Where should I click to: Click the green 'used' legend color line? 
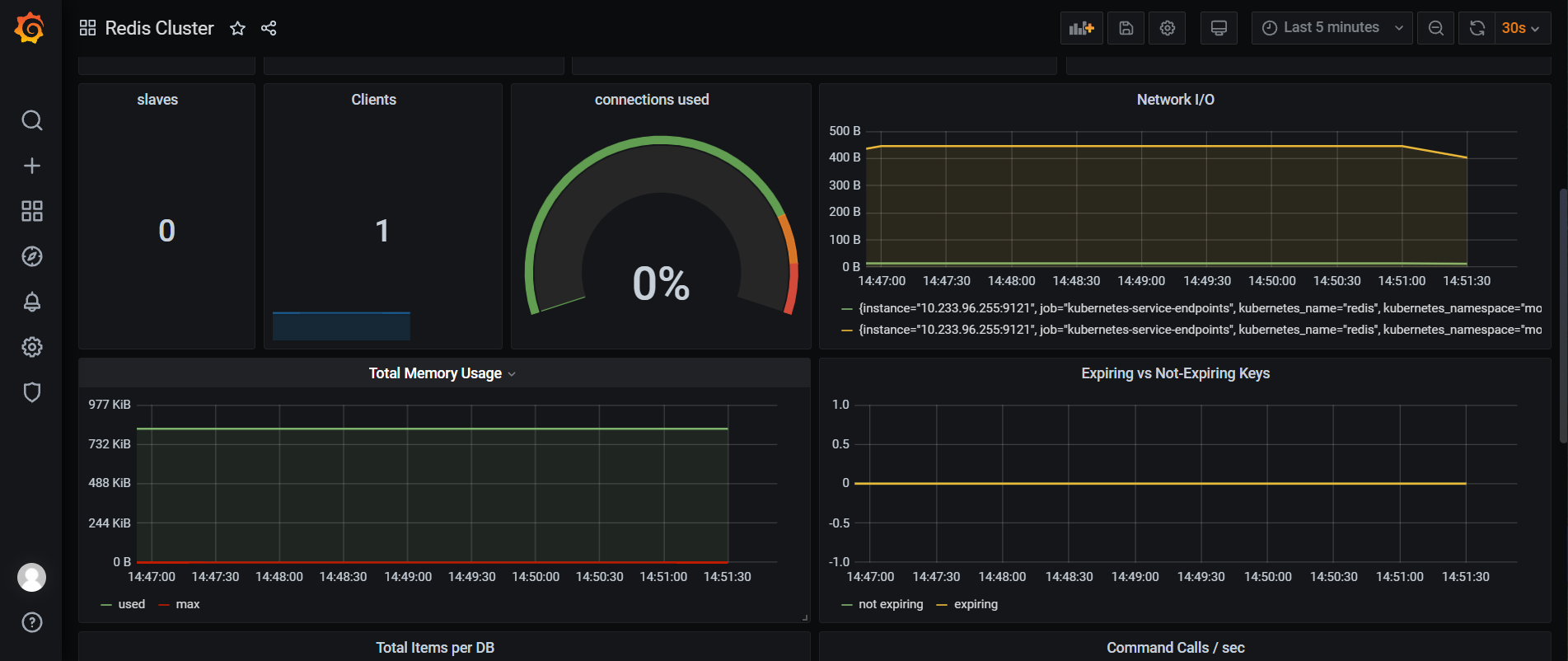[x=105, y=605]
